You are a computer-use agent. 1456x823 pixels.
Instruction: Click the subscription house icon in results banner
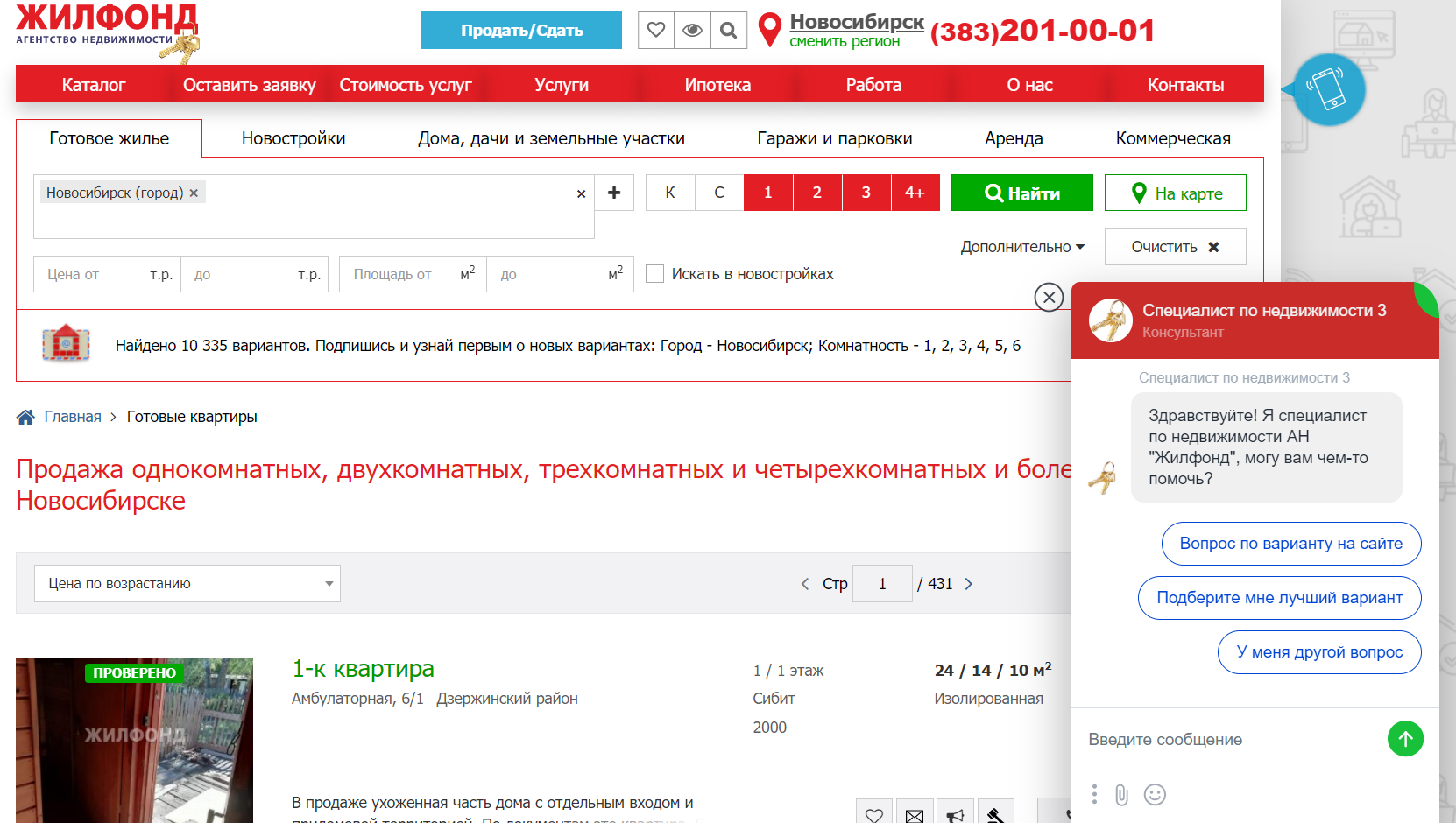[66, 344]
